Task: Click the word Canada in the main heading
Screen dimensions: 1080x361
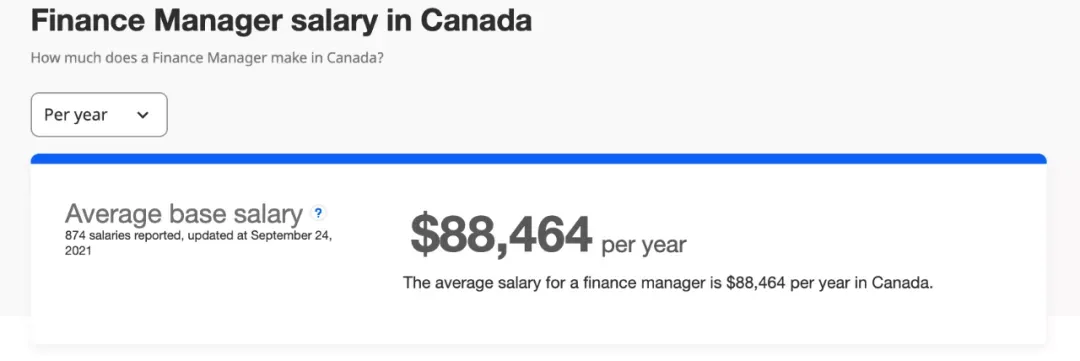Action: coord(476,21)
